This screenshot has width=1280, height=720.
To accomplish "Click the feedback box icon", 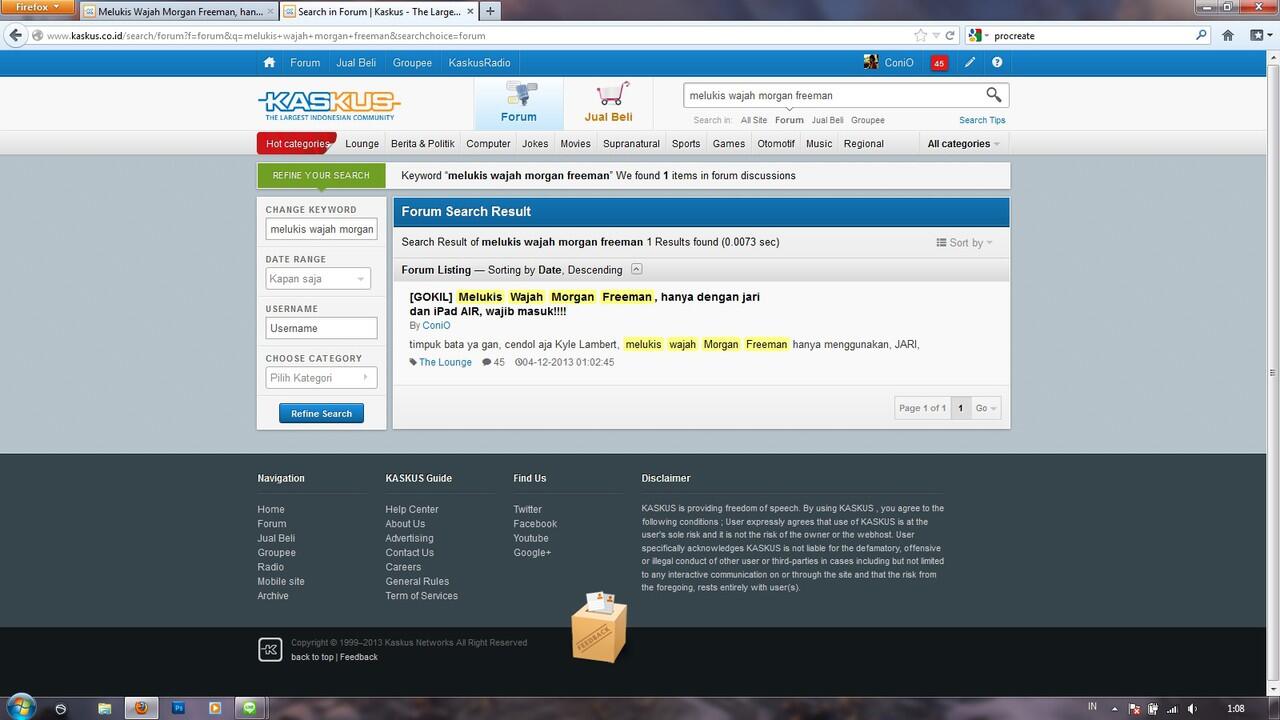I will pos(599,627).
